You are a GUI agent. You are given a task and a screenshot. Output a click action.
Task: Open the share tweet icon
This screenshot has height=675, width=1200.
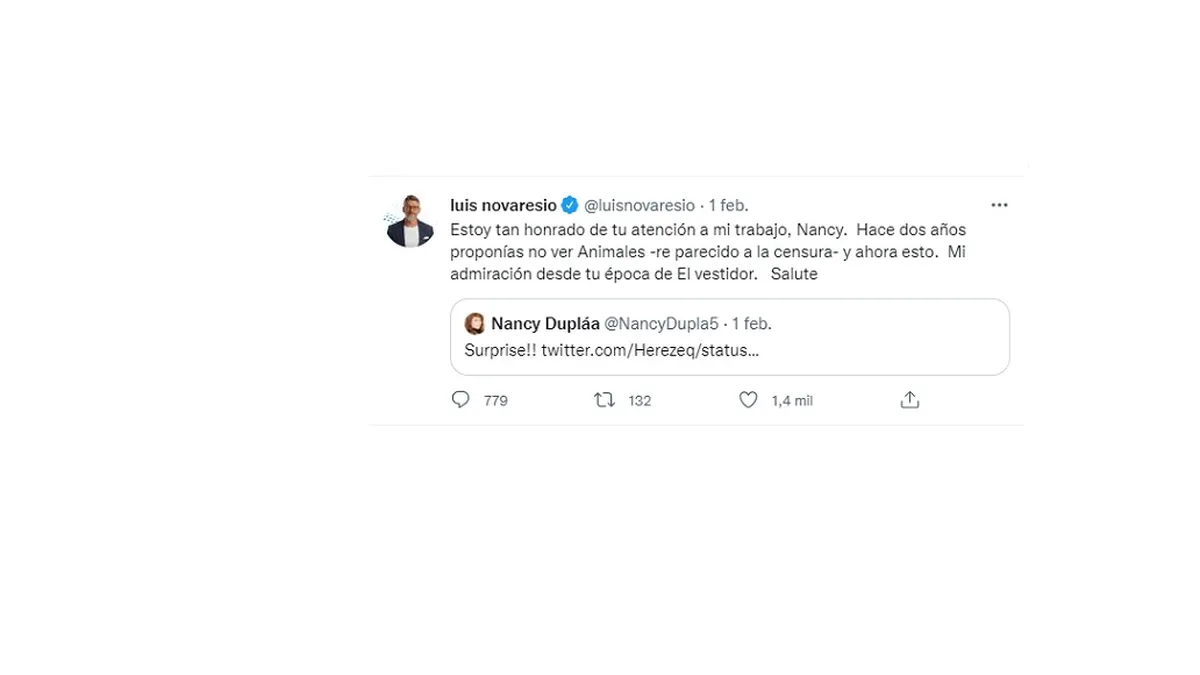pos(909,400)
